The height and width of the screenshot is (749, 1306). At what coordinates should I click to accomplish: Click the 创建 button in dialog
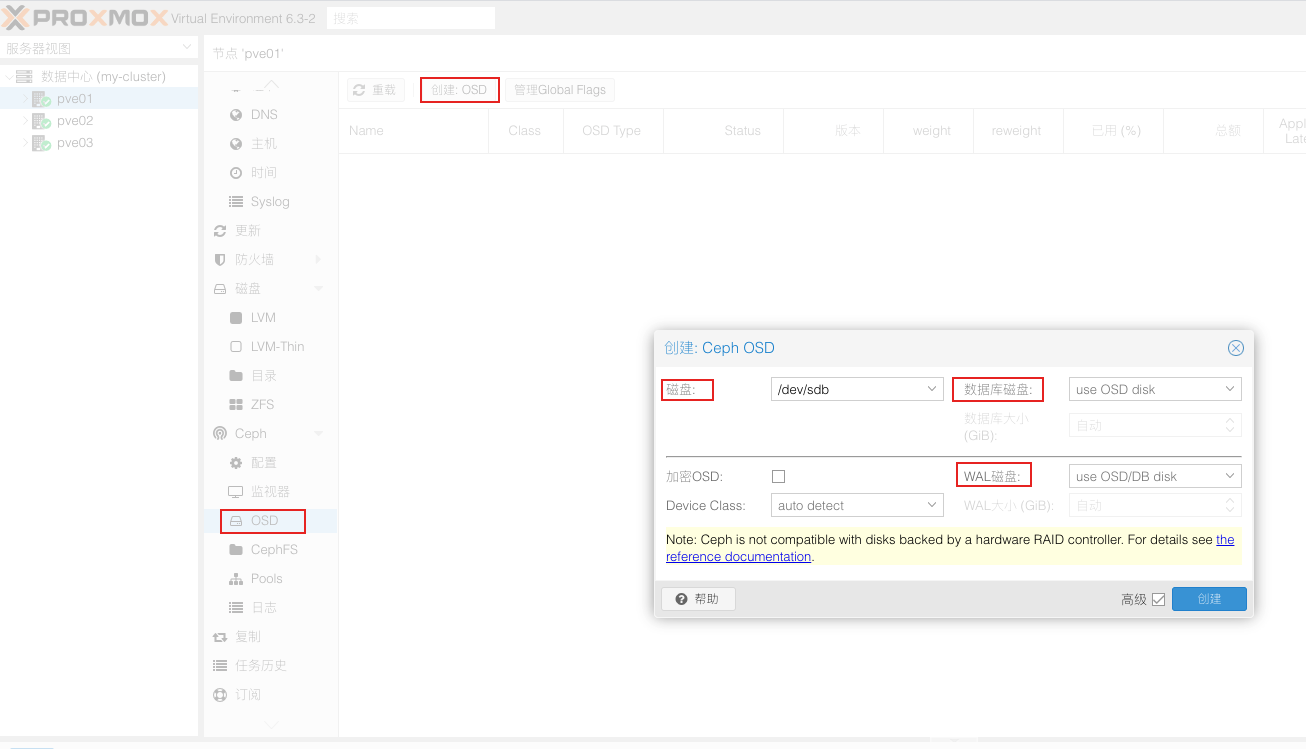[x=1210, y=599]
